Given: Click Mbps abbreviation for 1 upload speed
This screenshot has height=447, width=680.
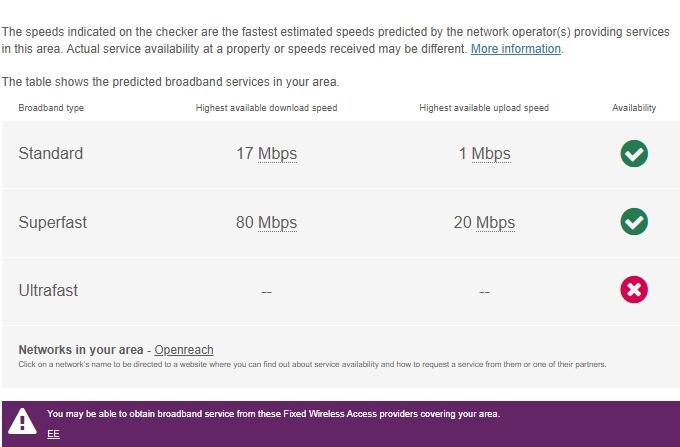Looking at the screenshot, I should tap(491, 154).
